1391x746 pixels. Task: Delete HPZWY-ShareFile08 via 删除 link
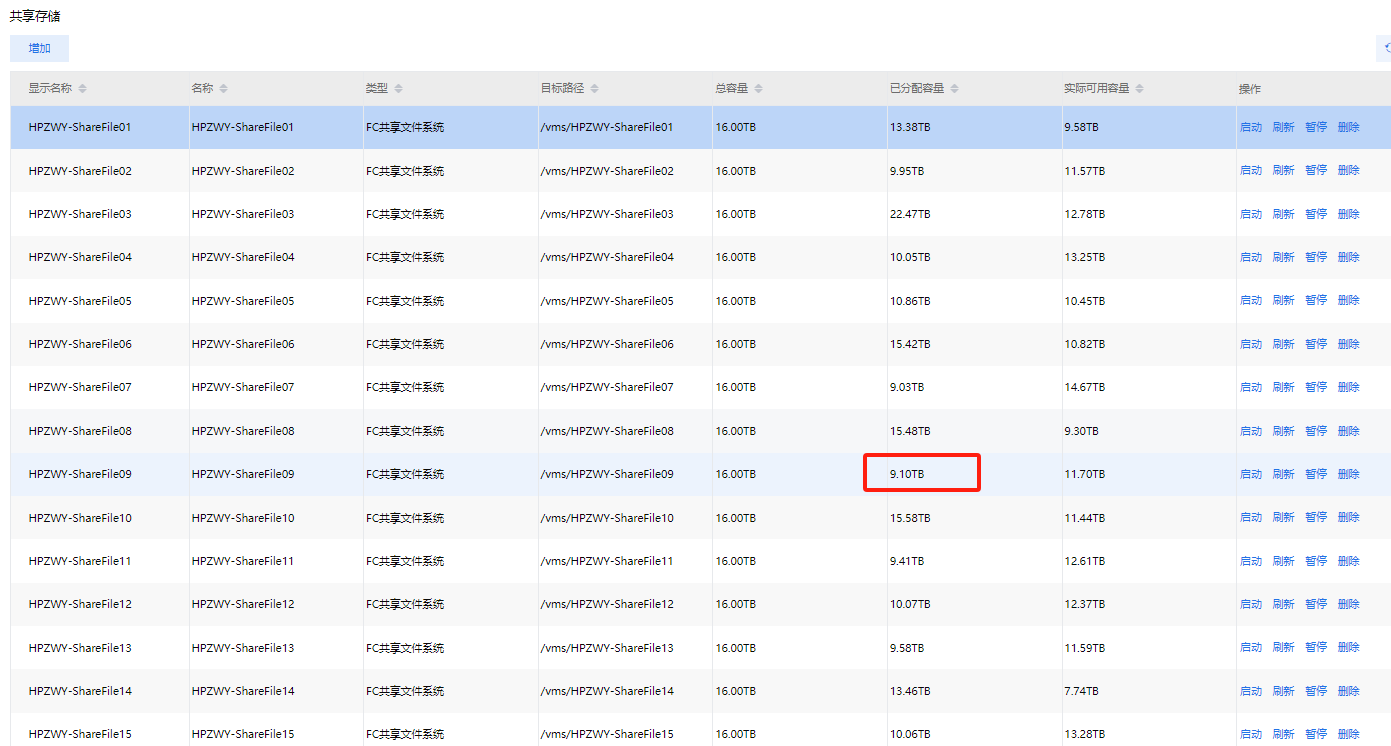pos(1349,431)
